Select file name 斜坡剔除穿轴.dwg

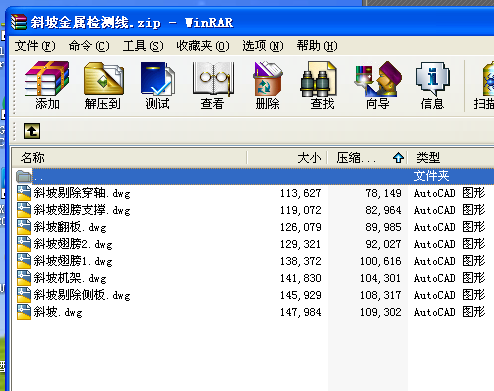click(x=82, y=193)
